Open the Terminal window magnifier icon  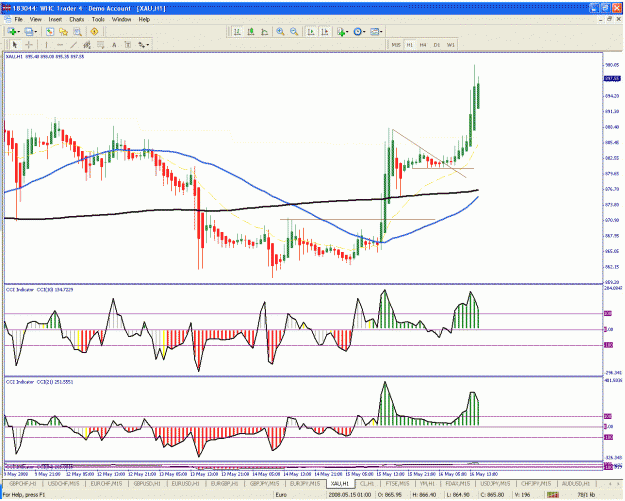(77, 31)
